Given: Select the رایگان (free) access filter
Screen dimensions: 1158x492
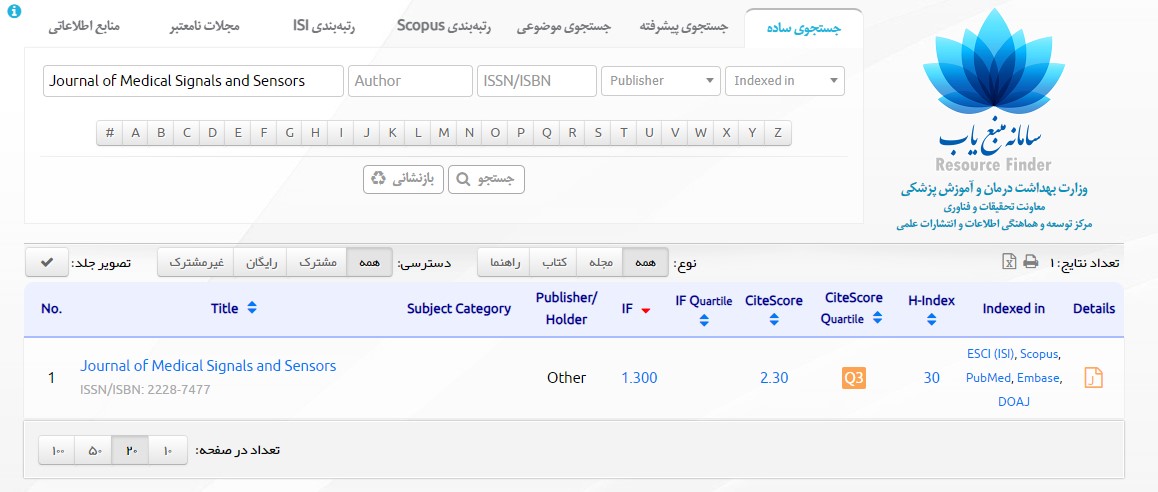Looking at the screenshot, I should [260, 263].
